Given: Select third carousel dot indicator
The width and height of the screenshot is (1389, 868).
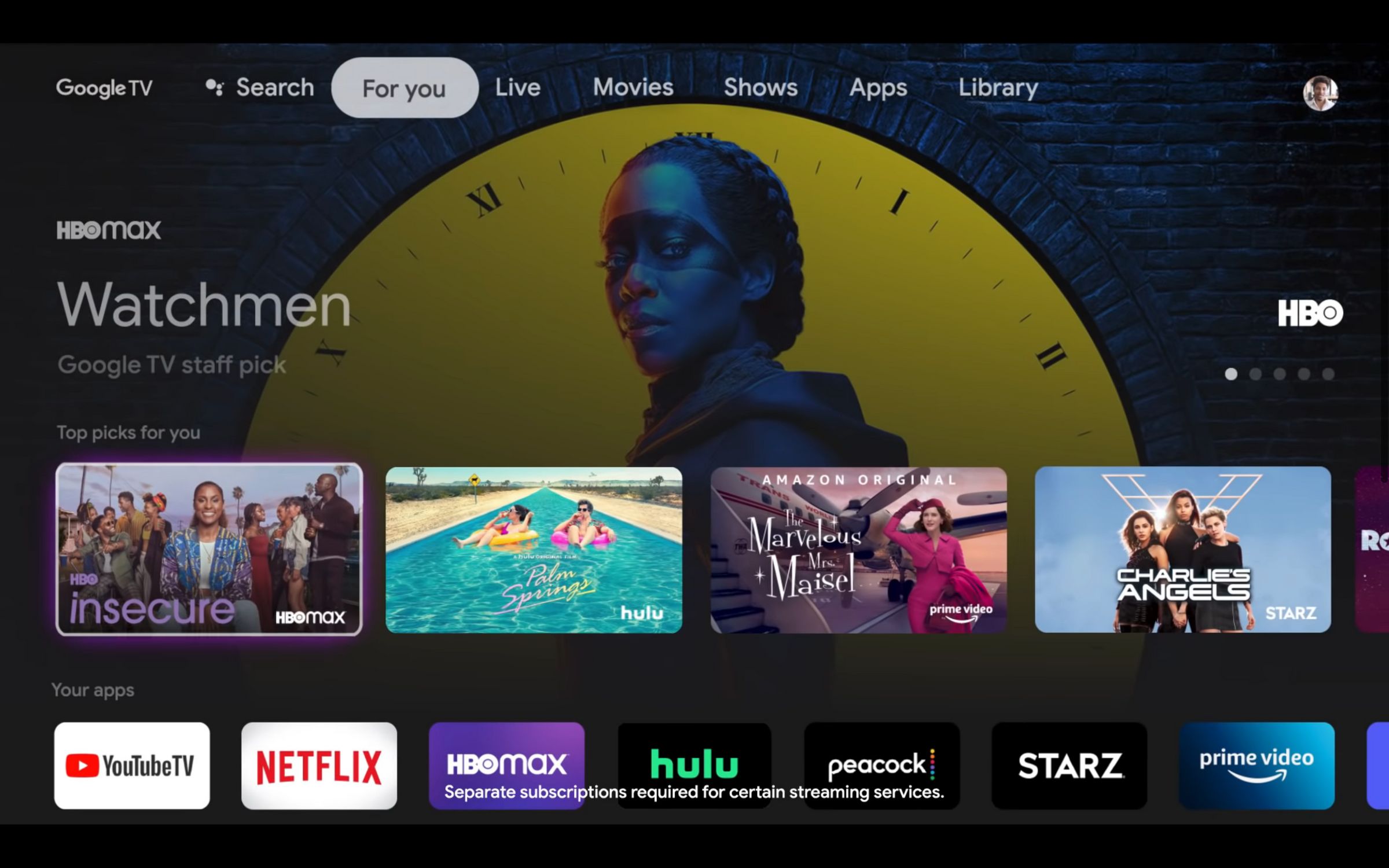Looking at the screenshot, I should pyautogui.click(x=1278, y=373).
